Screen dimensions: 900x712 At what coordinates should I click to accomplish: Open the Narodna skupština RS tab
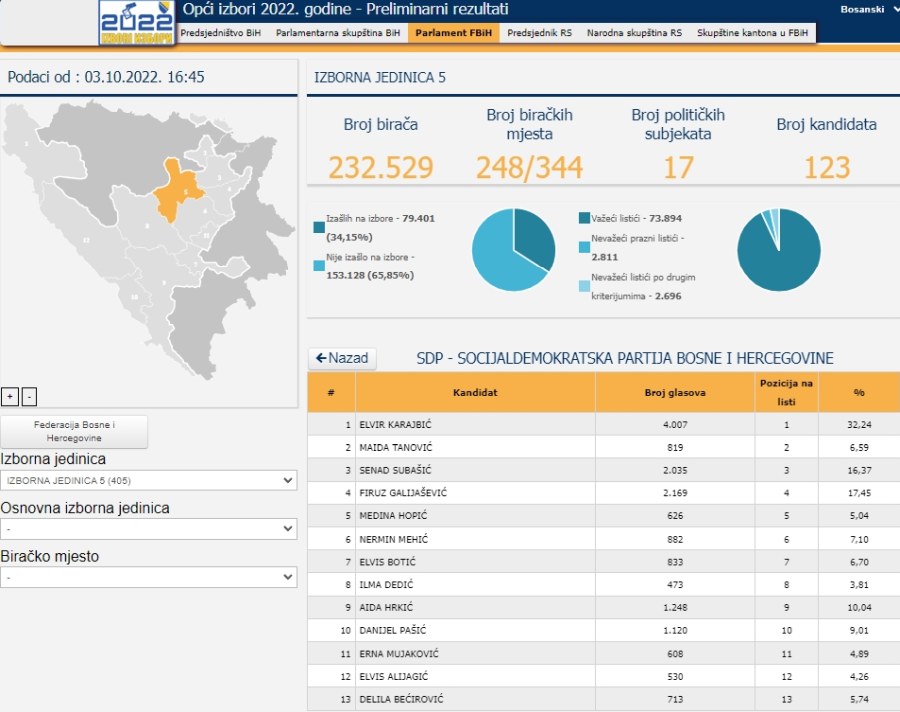coord(634,33)
